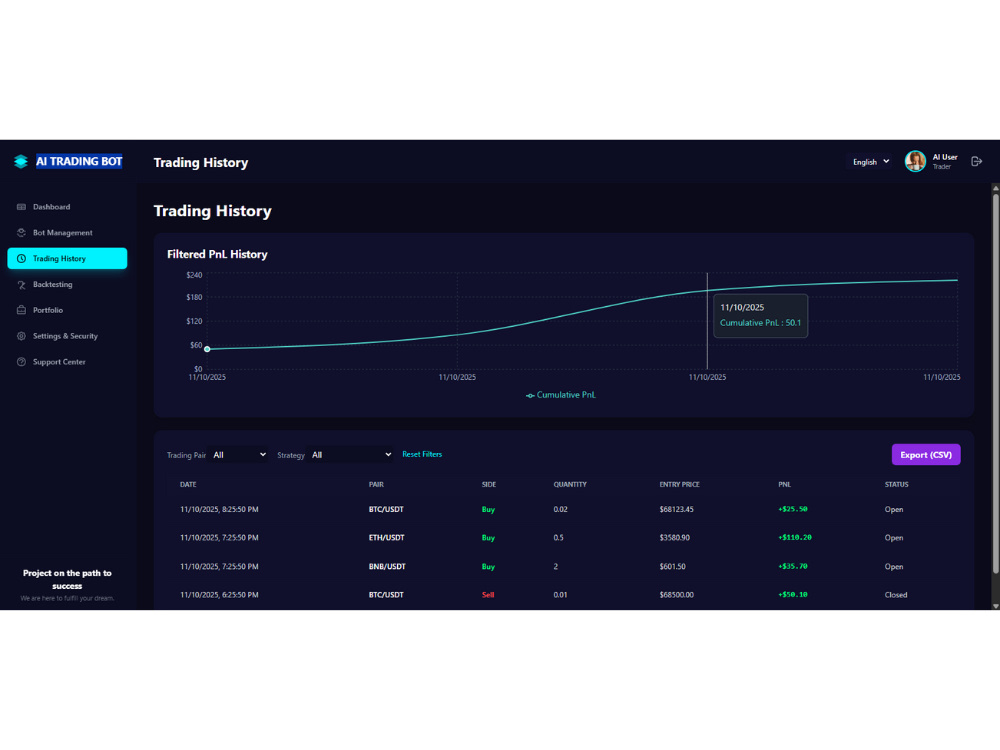Screen dimensions: 1000x750
Task: Click the AI TRADING BOT title text
Action: 78,161
